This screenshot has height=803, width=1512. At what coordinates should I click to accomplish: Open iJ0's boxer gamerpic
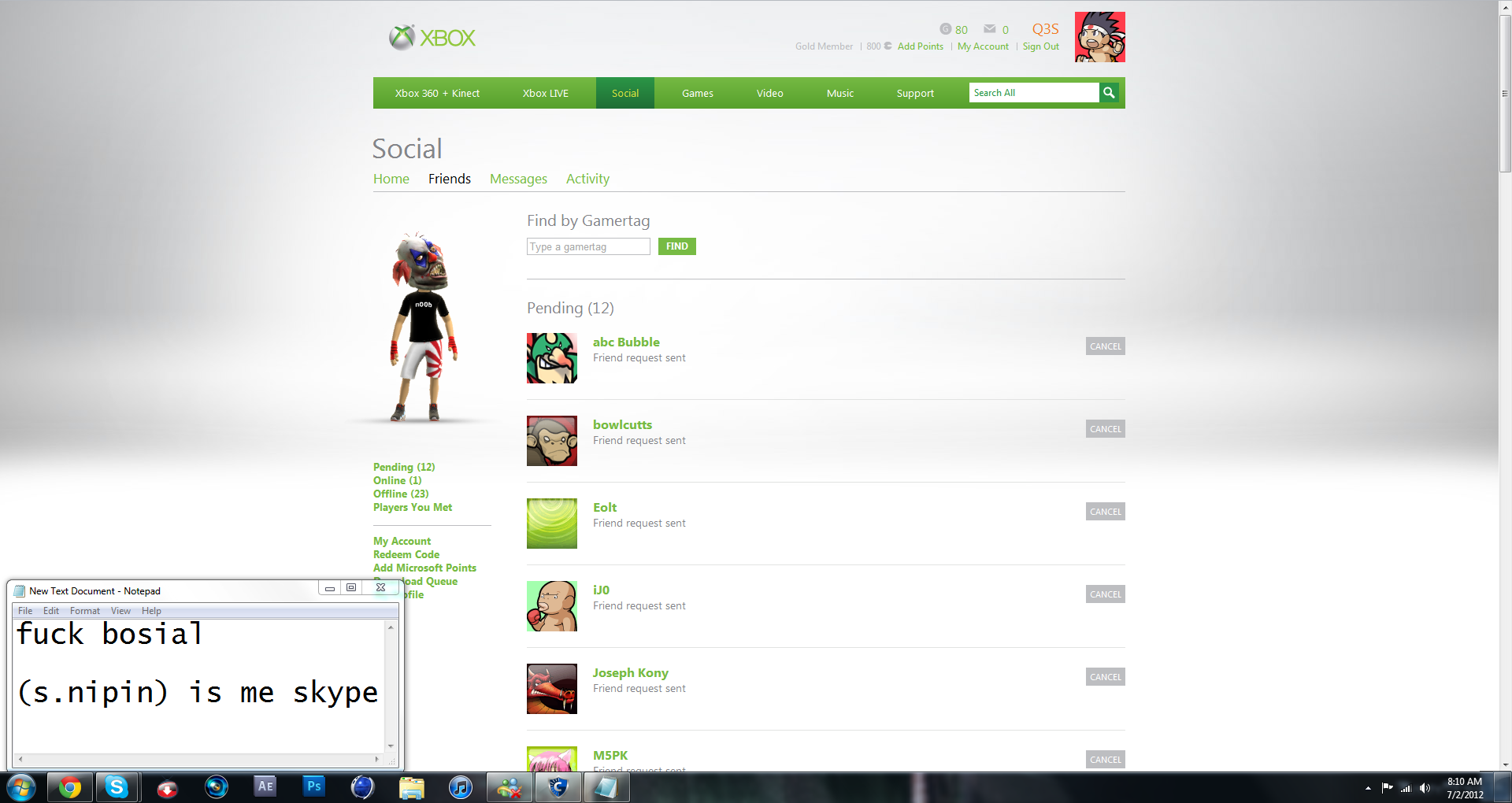point(552,606)
